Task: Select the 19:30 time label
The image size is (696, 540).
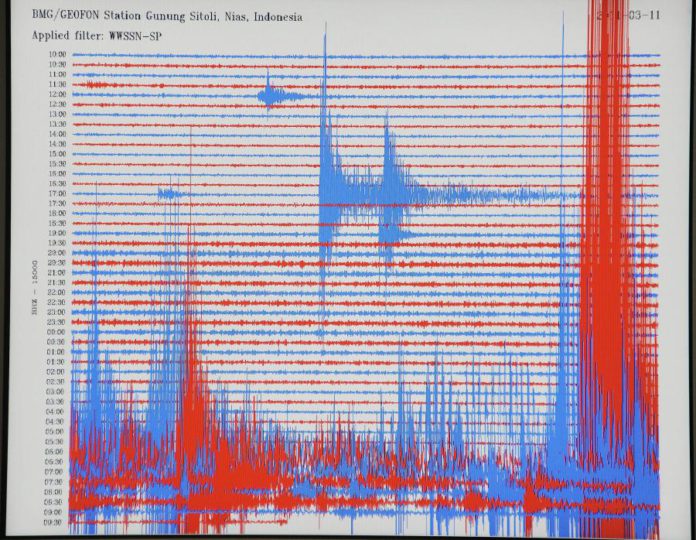Action: [x=56, y=243]
